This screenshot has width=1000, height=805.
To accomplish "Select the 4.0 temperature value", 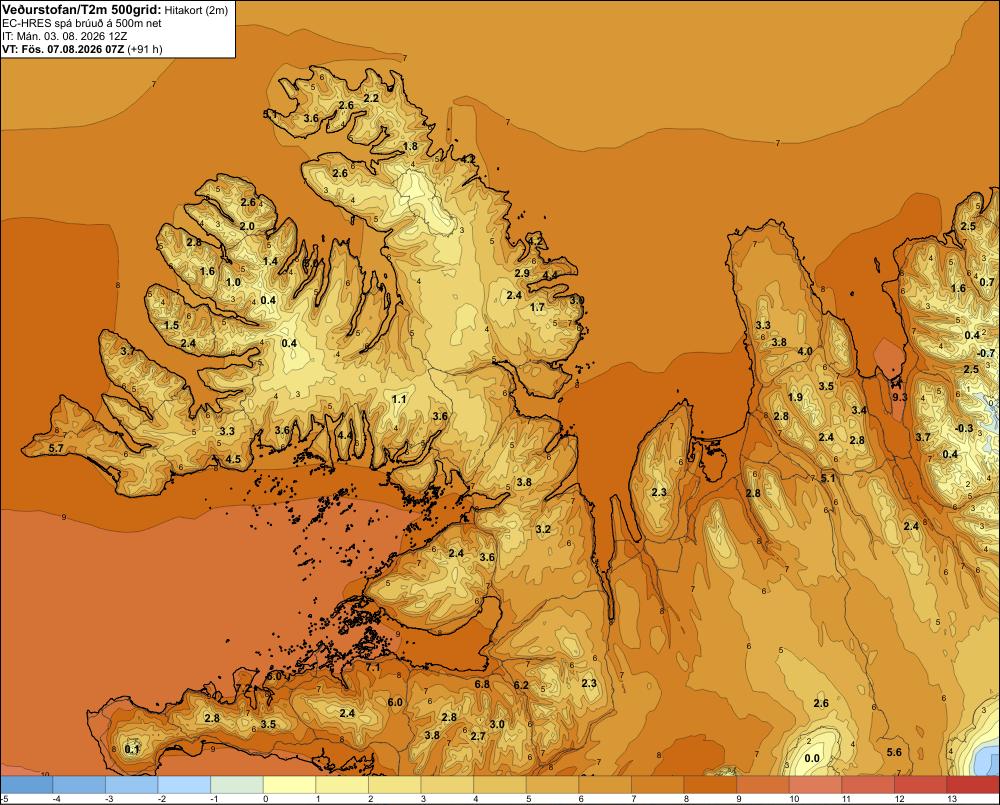I will [x=805, y=351].
